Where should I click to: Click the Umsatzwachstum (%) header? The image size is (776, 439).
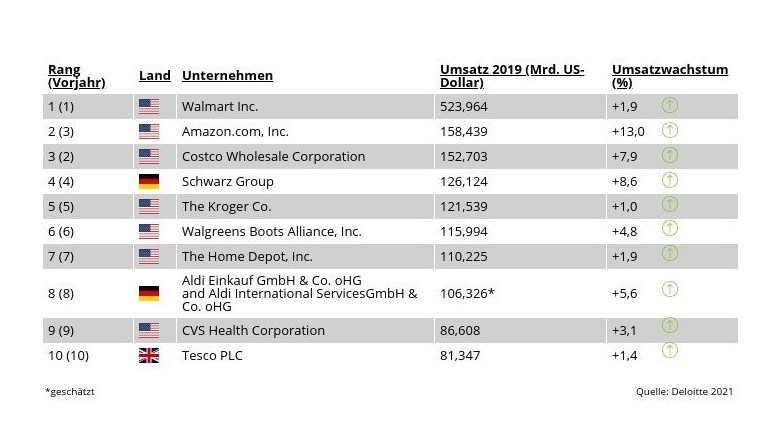pyautogui.click(x=670, y=76)
